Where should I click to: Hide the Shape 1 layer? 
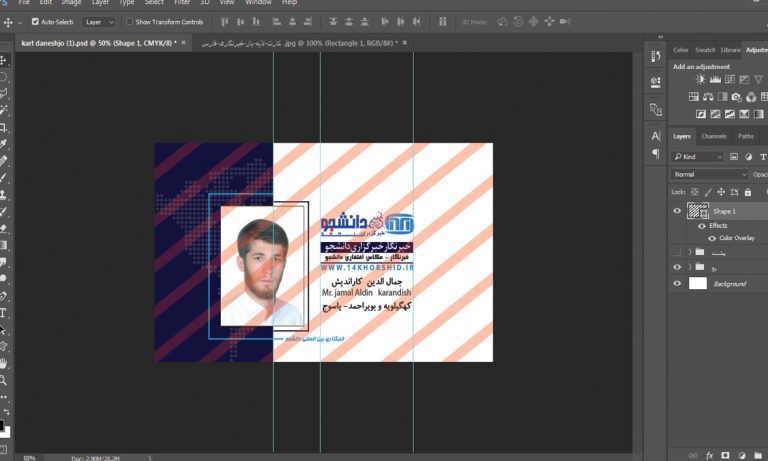[677, 211]
